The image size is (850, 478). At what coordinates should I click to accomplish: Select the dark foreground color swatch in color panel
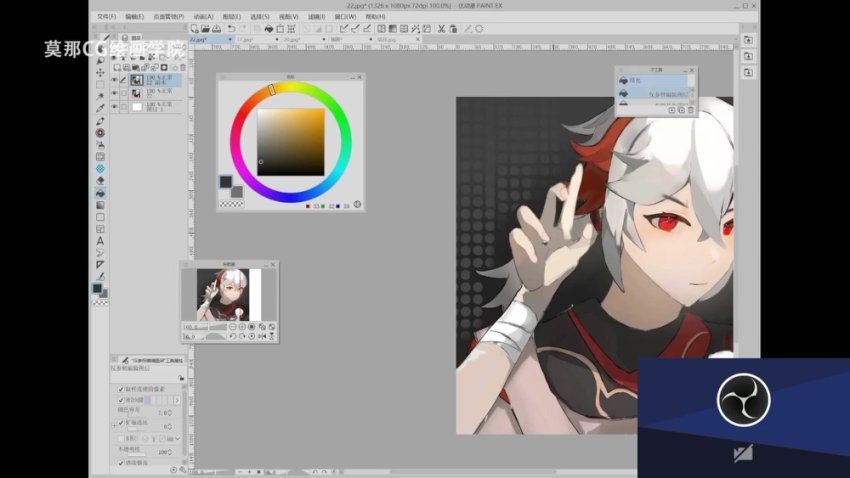(226, 182)
